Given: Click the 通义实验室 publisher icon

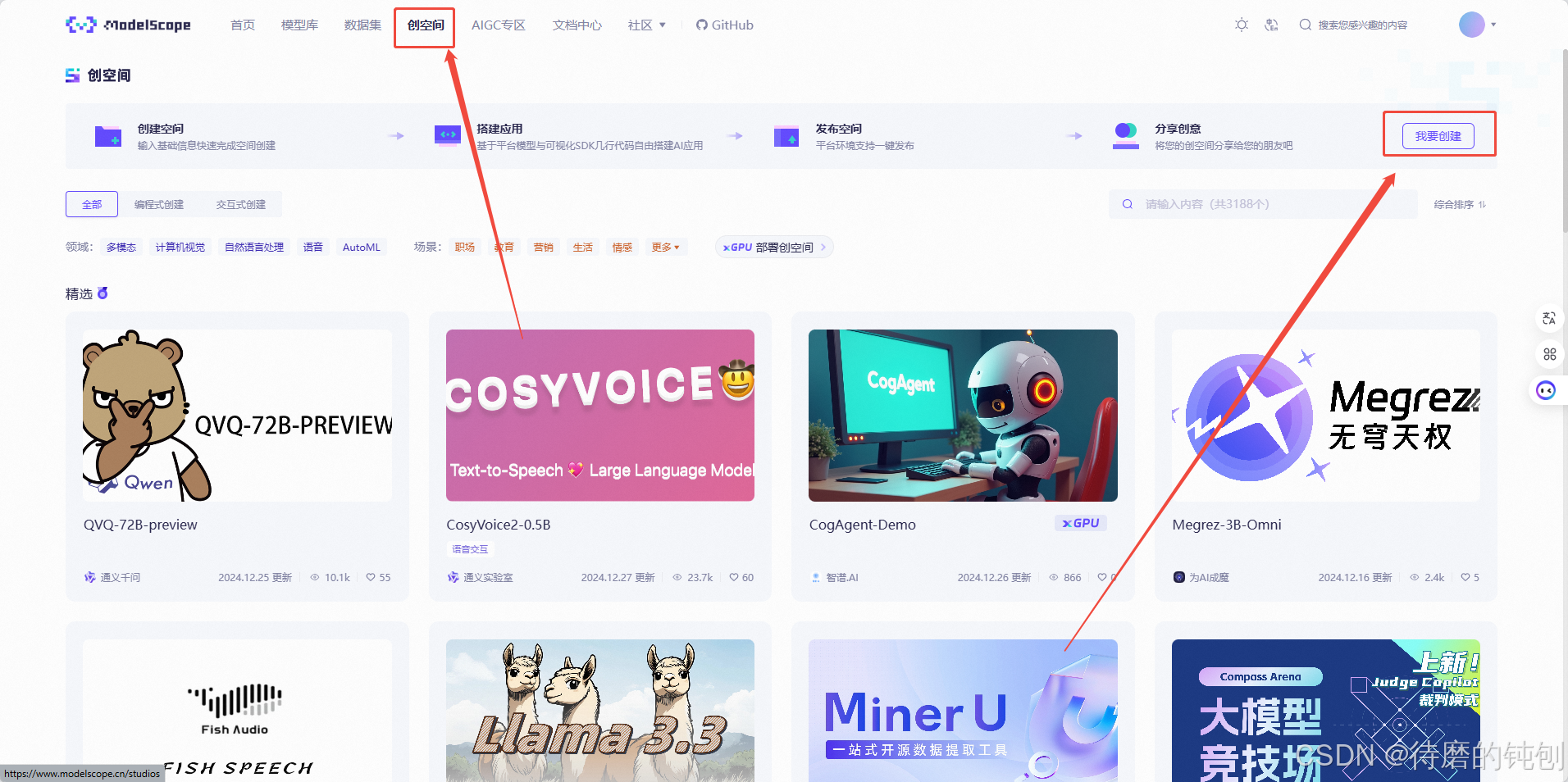Looking at the screenshot, I should [453, 577].
